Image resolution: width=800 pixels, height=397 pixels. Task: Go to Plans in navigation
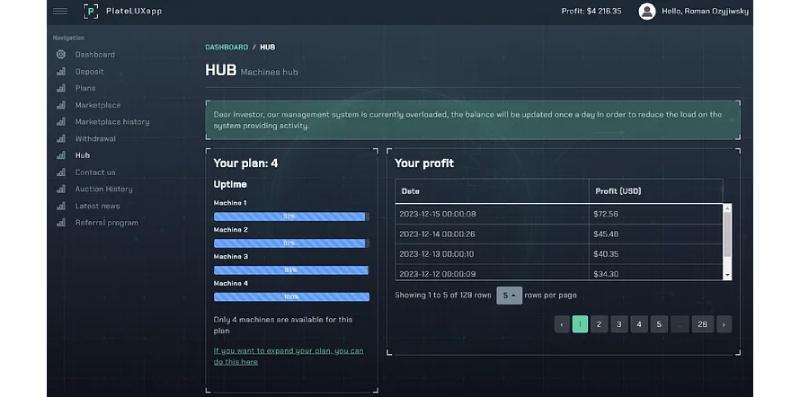(85, 88)
